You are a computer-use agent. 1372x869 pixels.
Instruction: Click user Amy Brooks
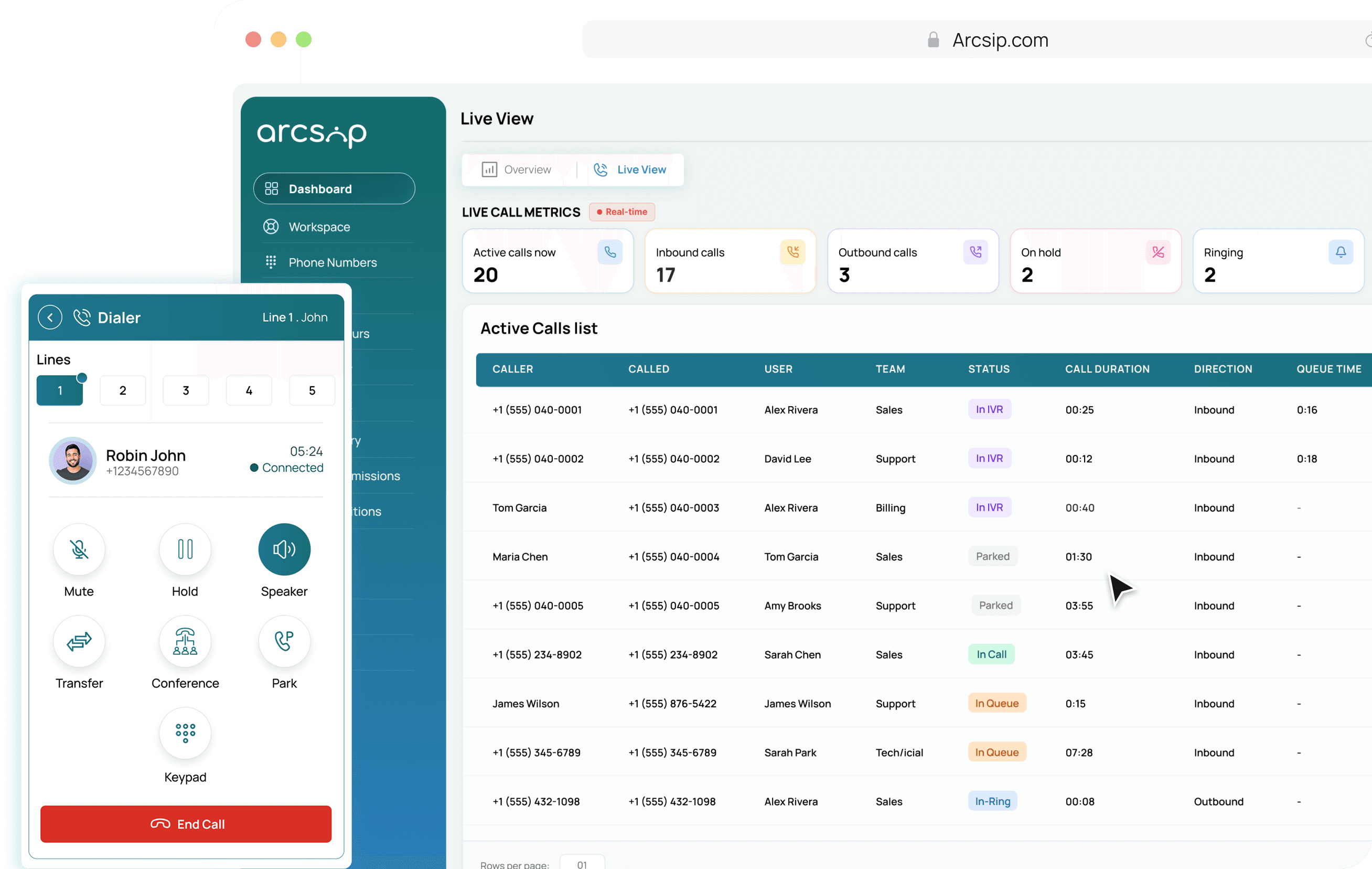(x=792, y=606)
